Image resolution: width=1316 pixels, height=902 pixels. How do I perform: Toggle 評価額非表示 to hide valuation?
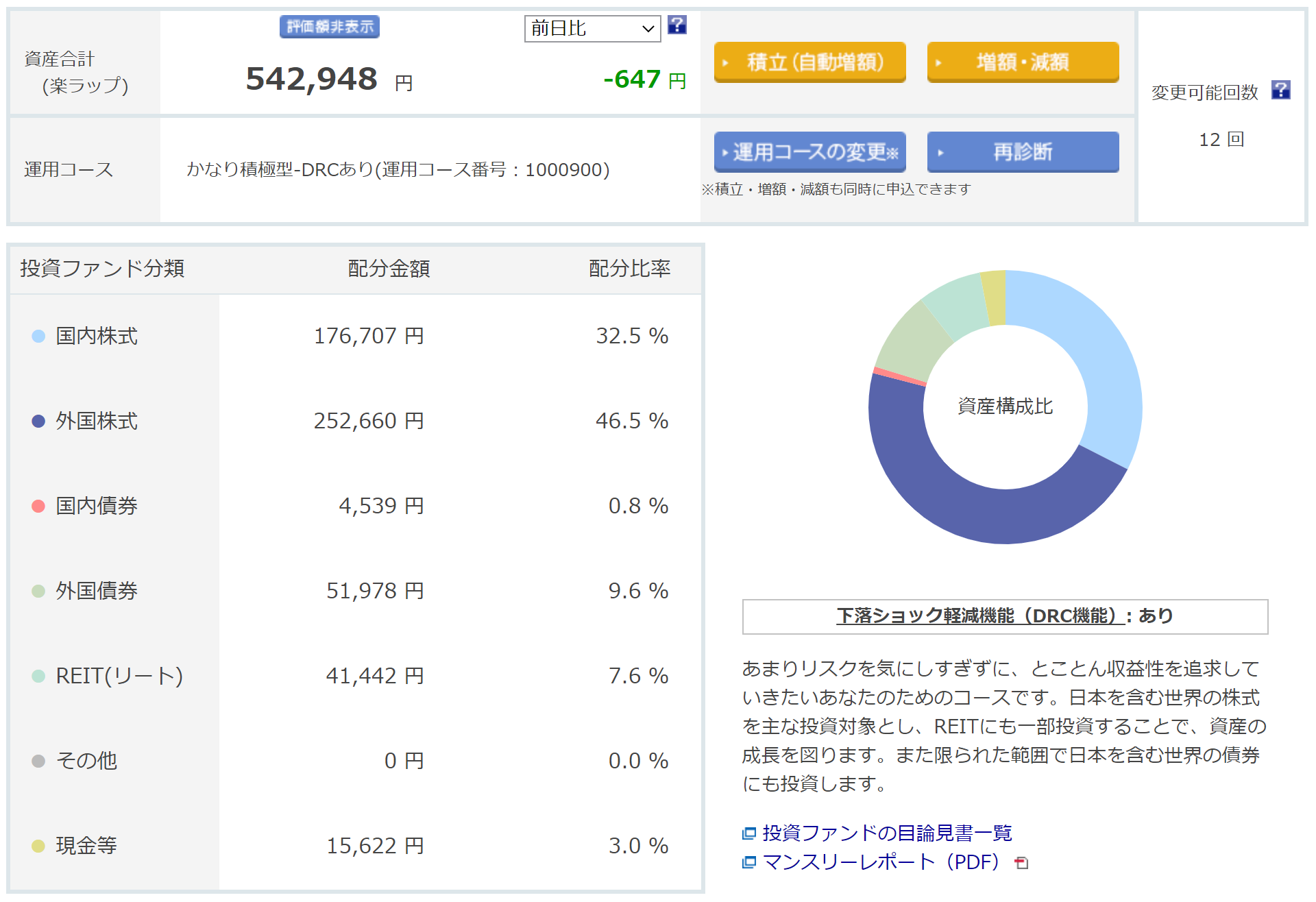[x=330, y=27]
